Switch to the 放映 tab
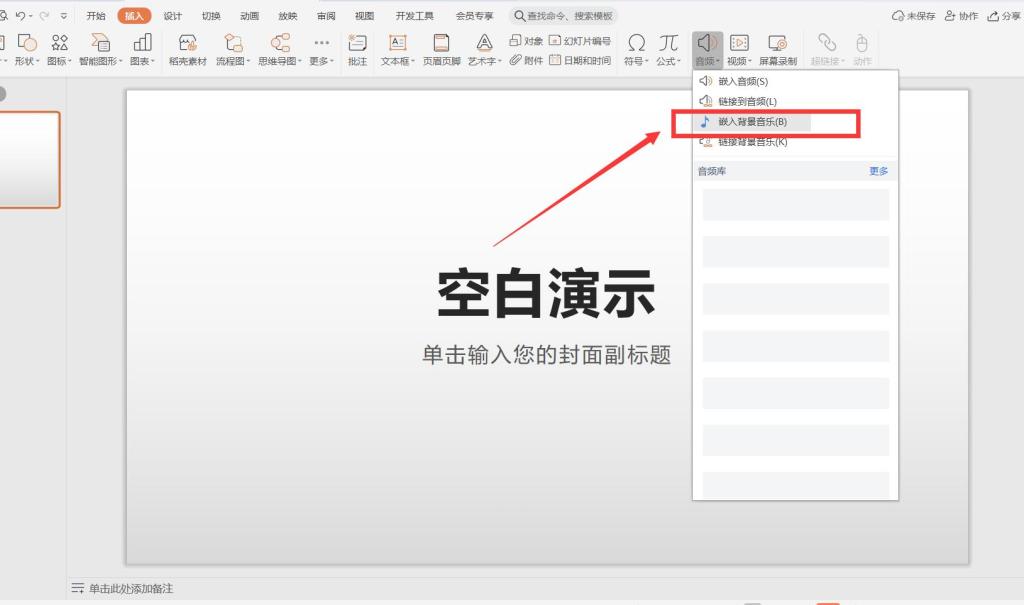The image size is (1024, 605). pyautogui.click(x=288, y=16)
